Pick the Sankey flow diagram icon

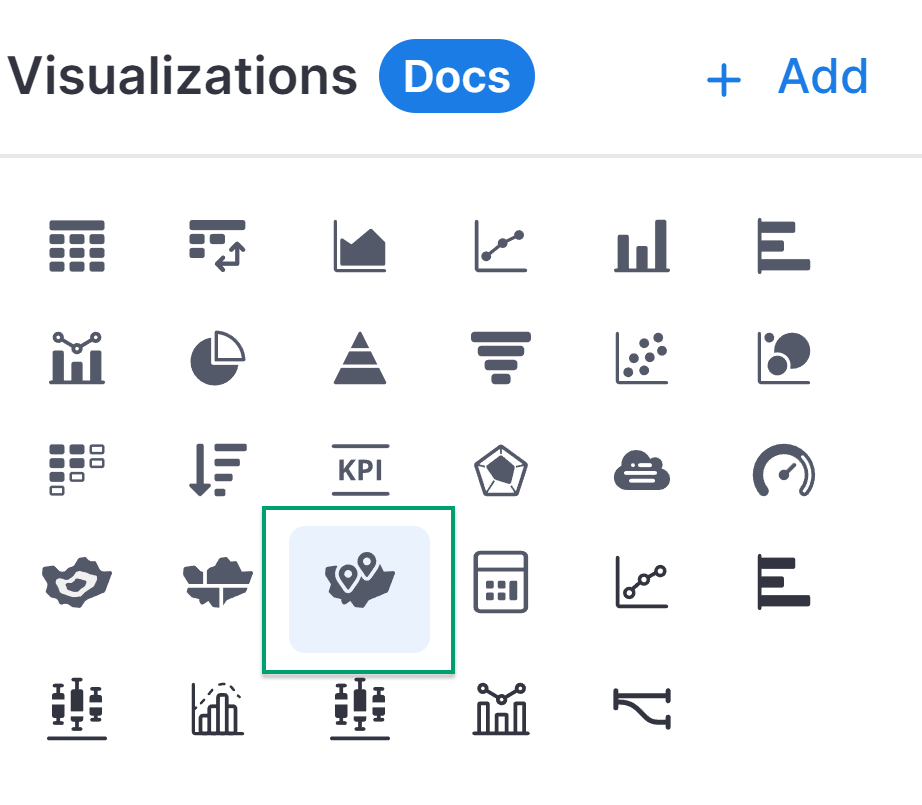click(x=642, y=709)
